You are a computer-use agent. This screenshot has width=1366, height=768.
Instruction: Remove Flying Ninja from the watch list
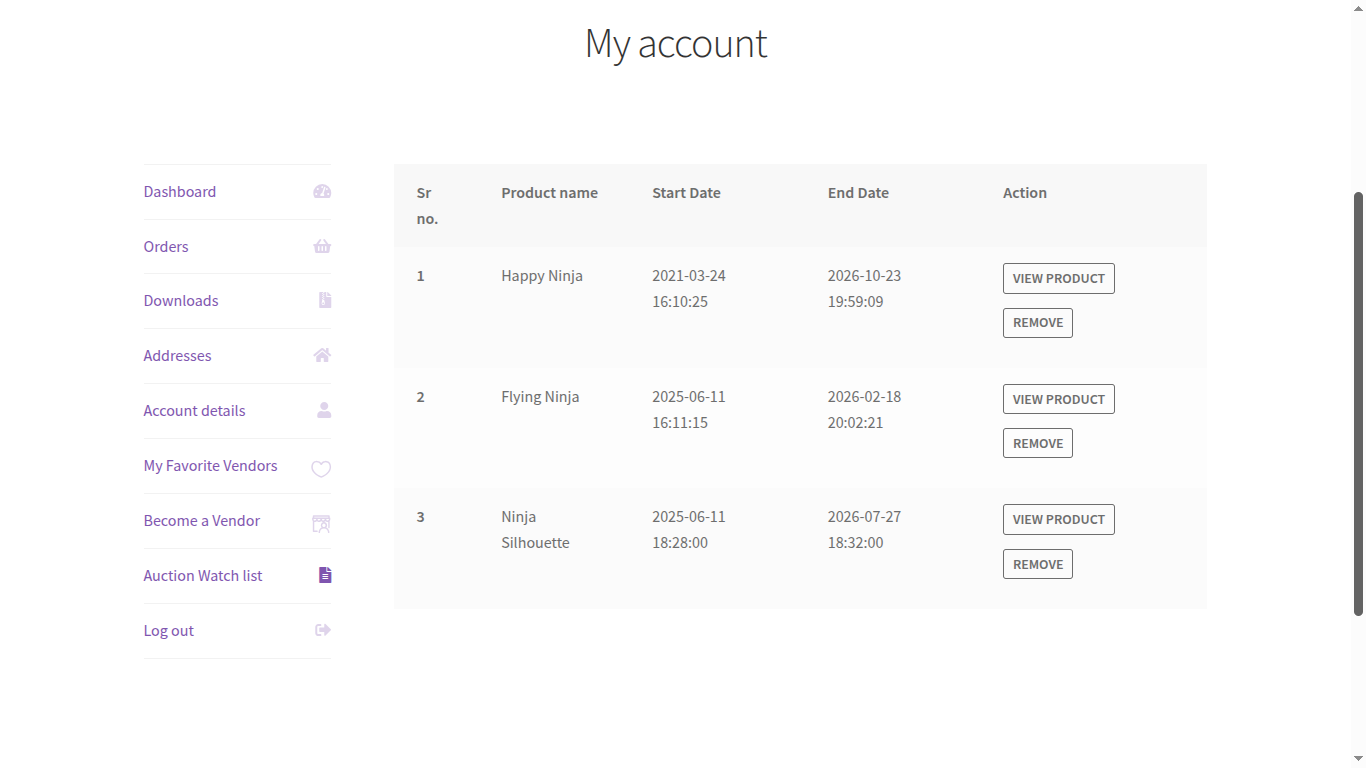(1037, 444)
